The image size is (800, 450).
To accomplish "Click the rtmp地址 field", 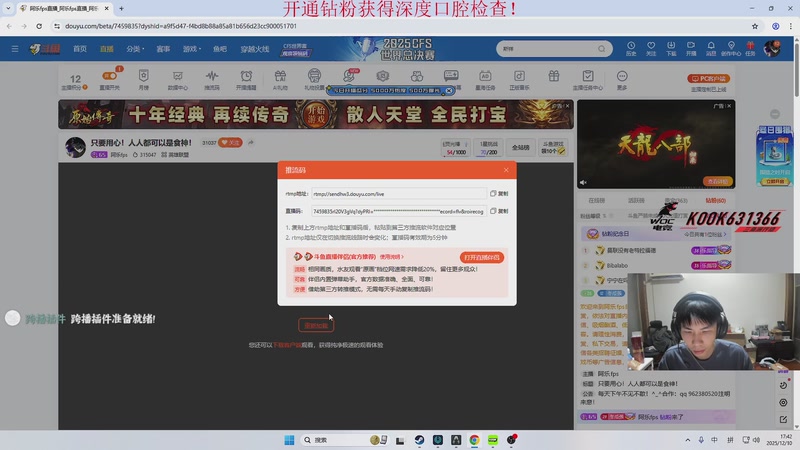I will (398, 194).
